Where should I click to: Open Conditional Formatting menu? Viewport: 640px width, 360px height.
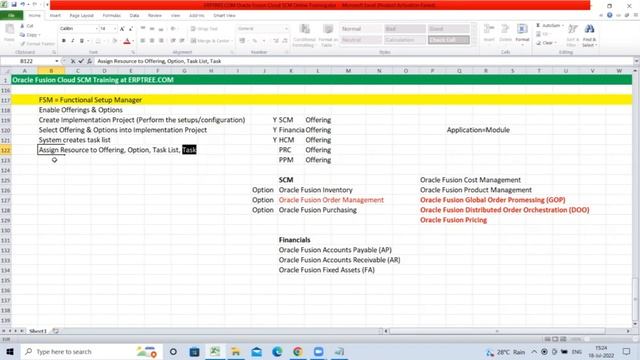pyautogui.click(x=304, y=35)
